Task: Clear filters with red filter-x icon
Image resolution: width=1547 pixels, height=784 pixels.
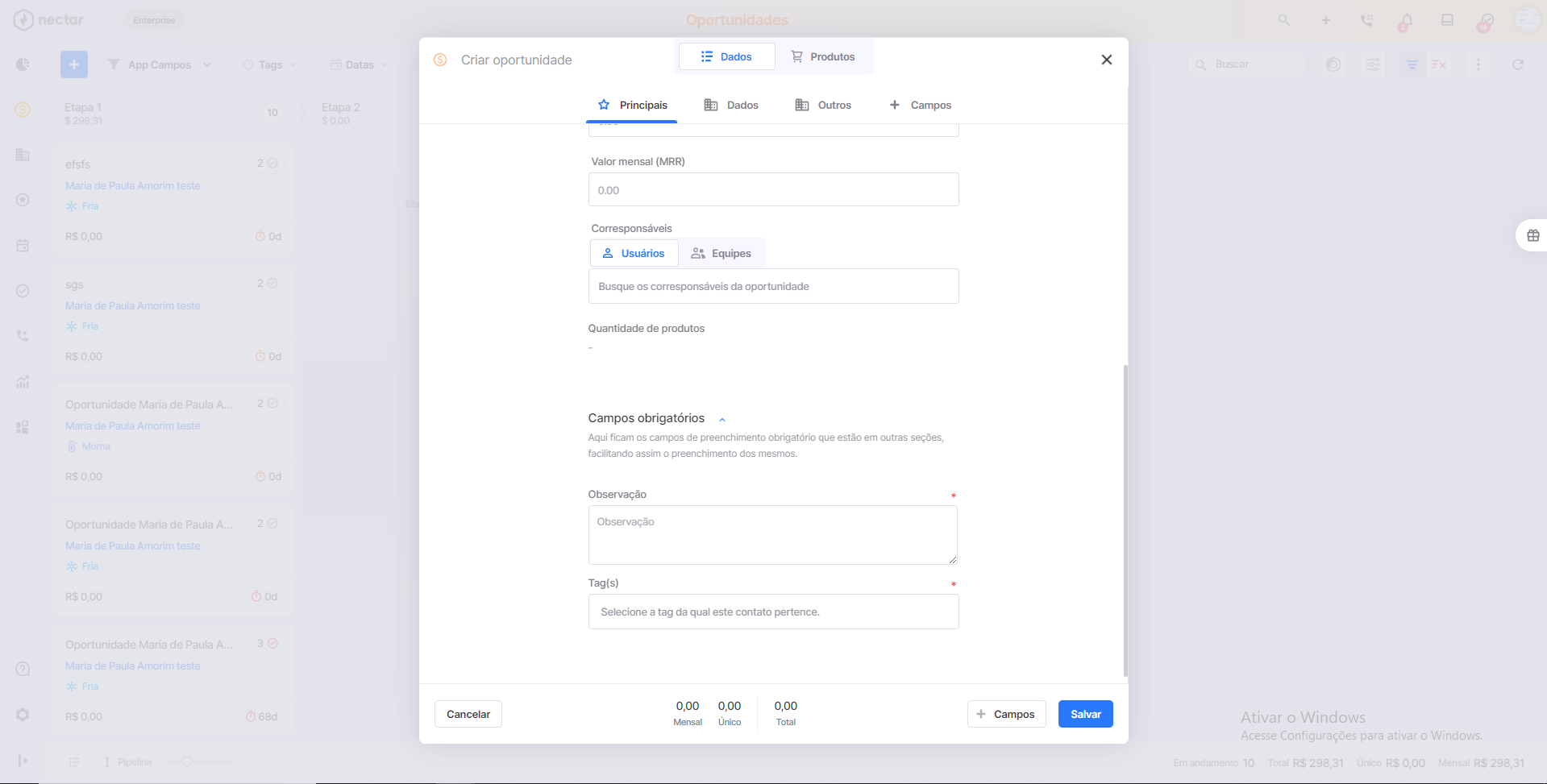Action: 1439,64
